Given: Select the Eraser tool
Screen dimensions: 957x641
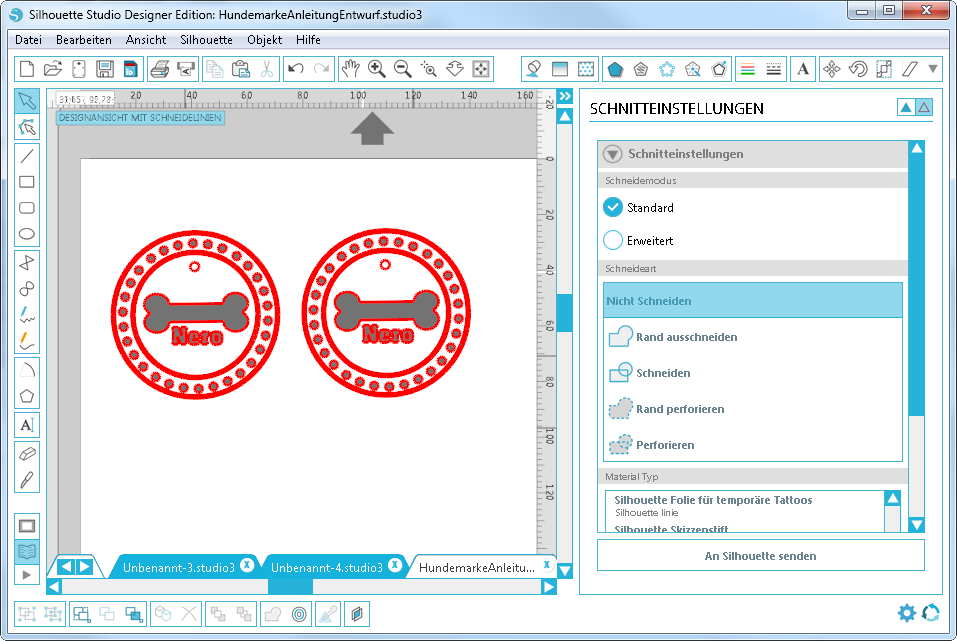Looking at the screenshot, I should point(27,452).
